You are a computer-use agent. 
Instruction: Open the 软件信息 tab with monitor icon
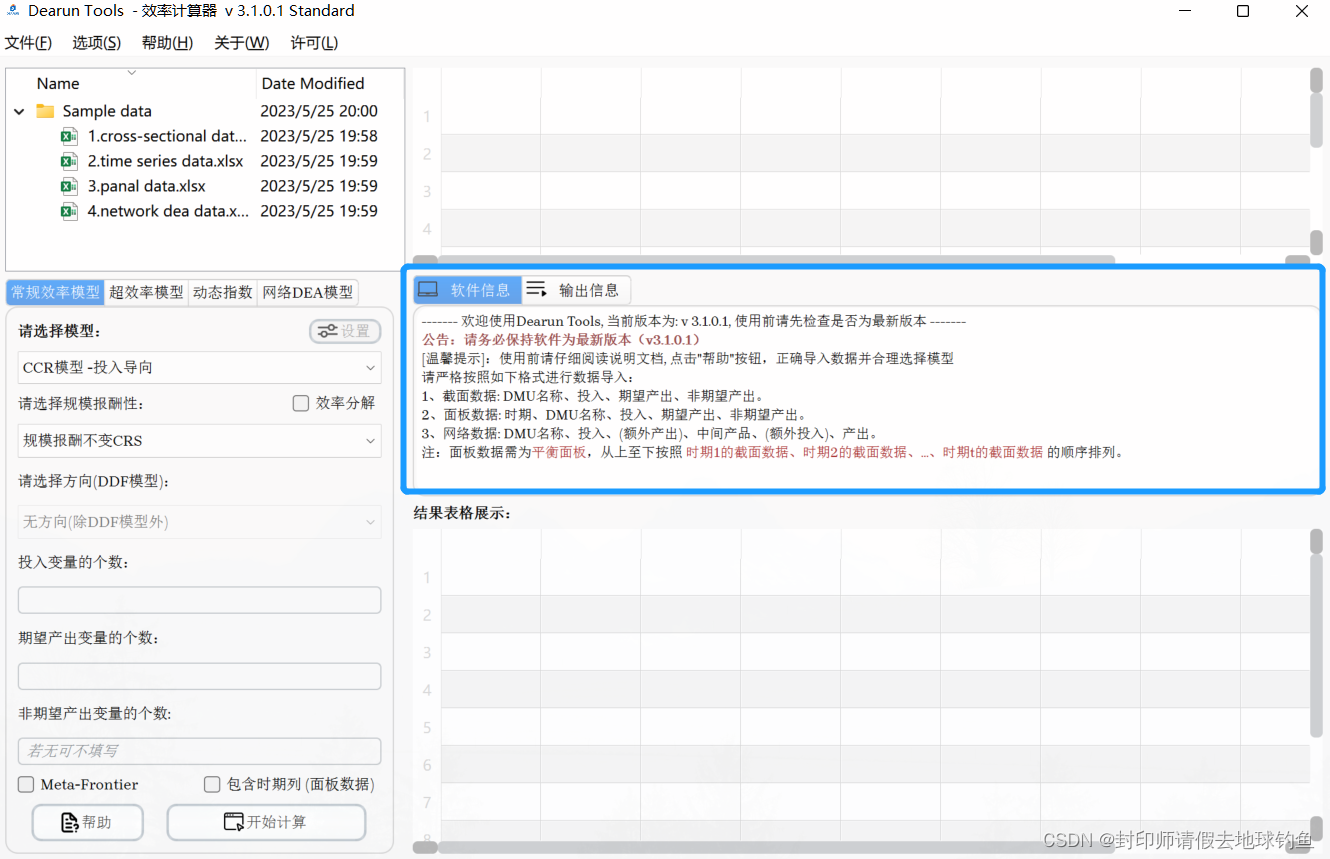tap(466, 290)
